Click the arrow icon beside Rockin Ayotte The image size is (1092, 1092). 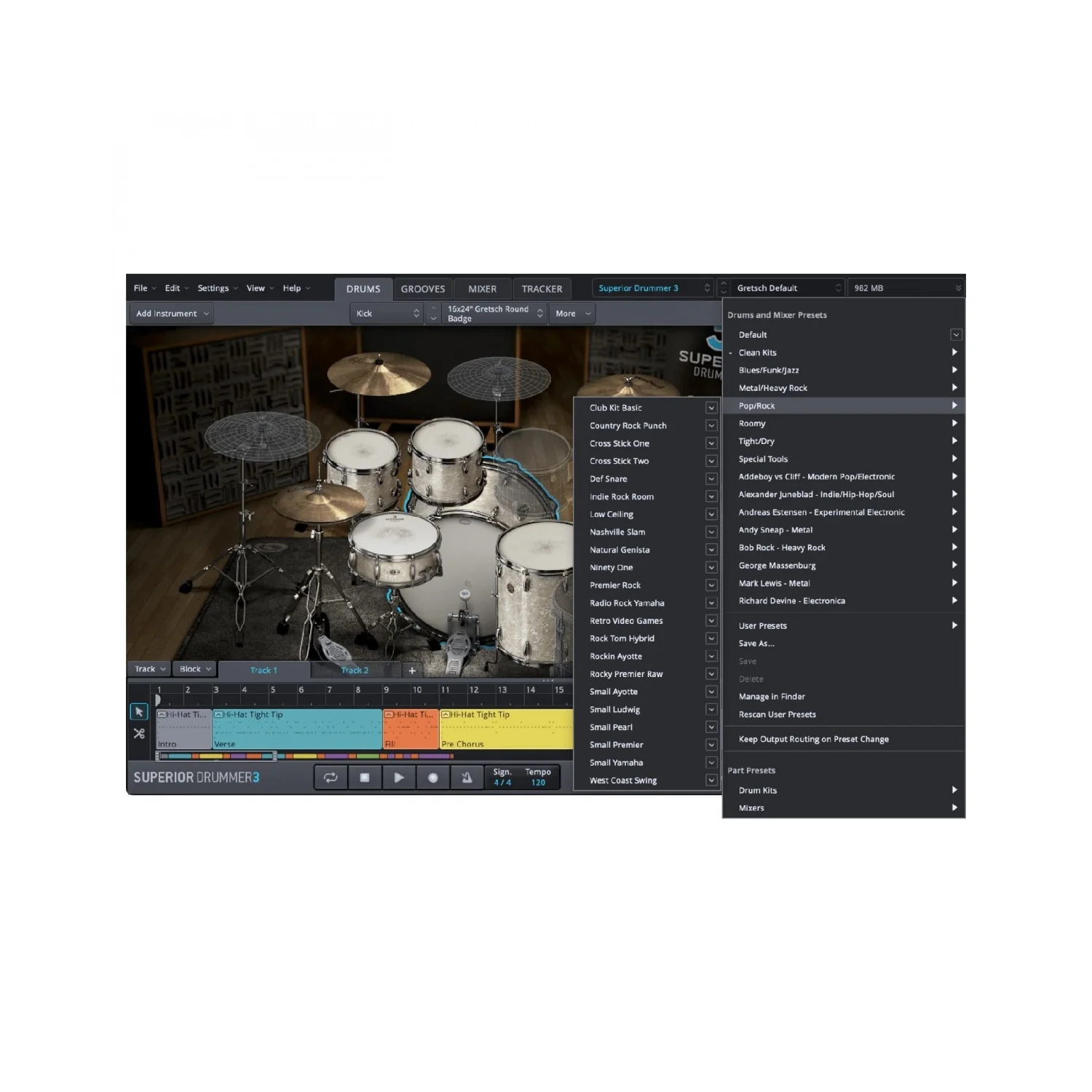pos(711,656)
